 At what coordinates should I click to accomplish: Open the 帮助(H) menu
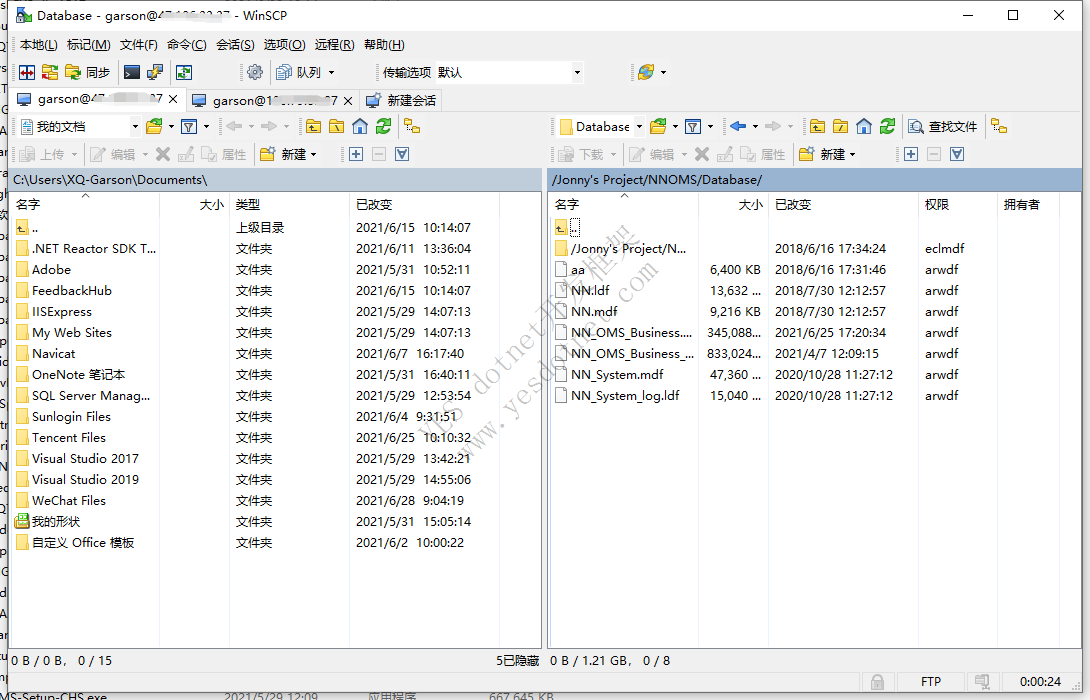pos(384,44)
